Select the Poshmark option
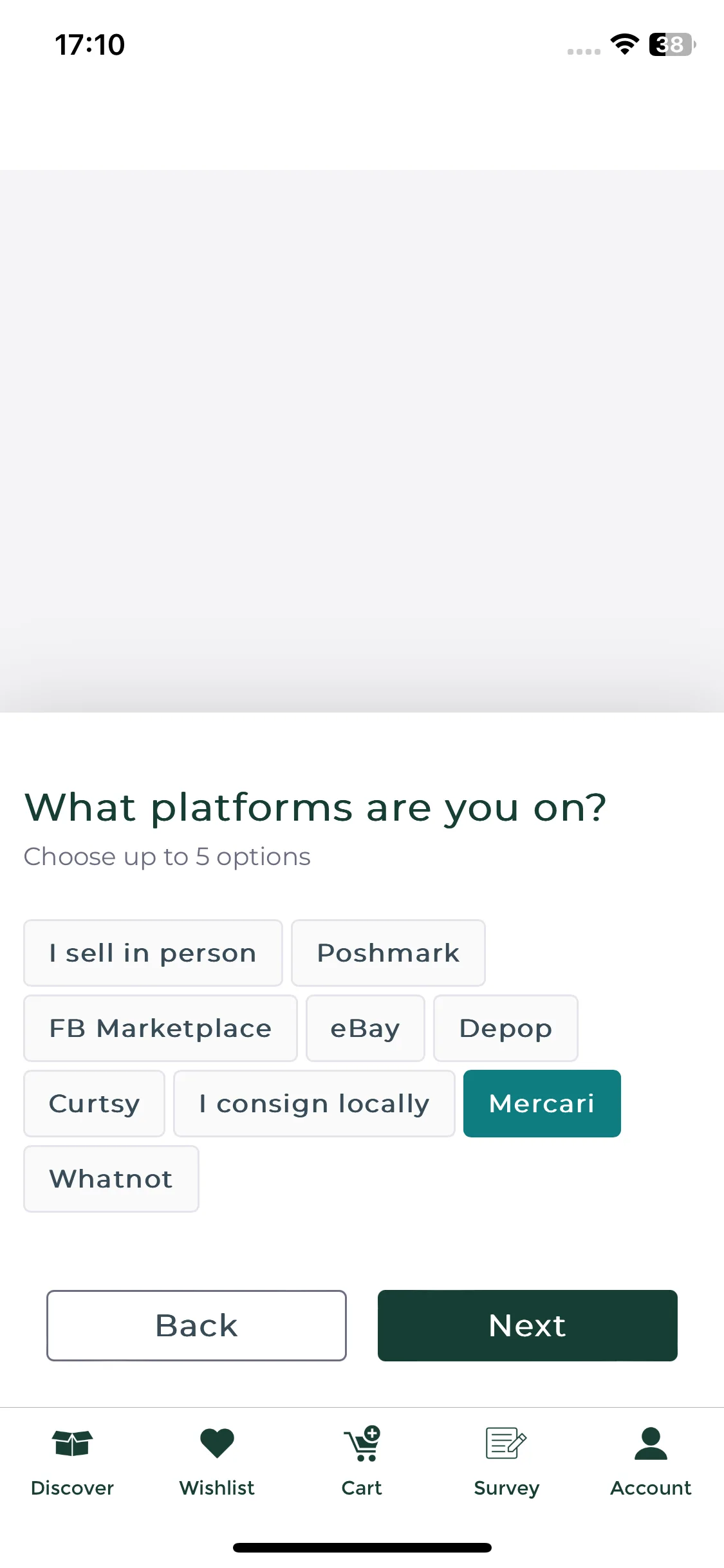 pos(388,953)
